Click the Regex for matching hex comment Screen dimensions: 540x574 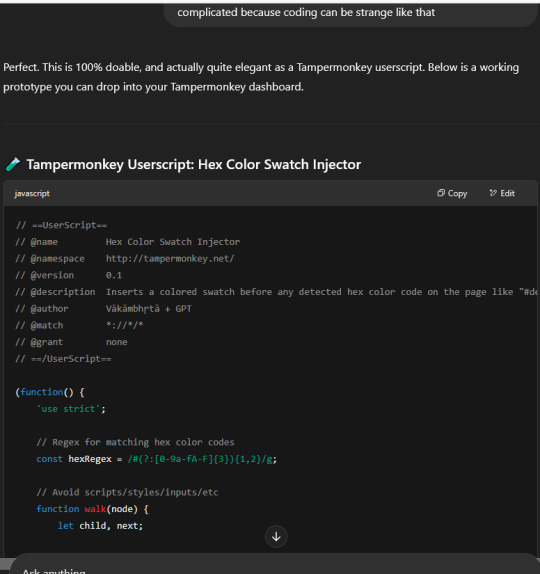(x=135, y=442)
